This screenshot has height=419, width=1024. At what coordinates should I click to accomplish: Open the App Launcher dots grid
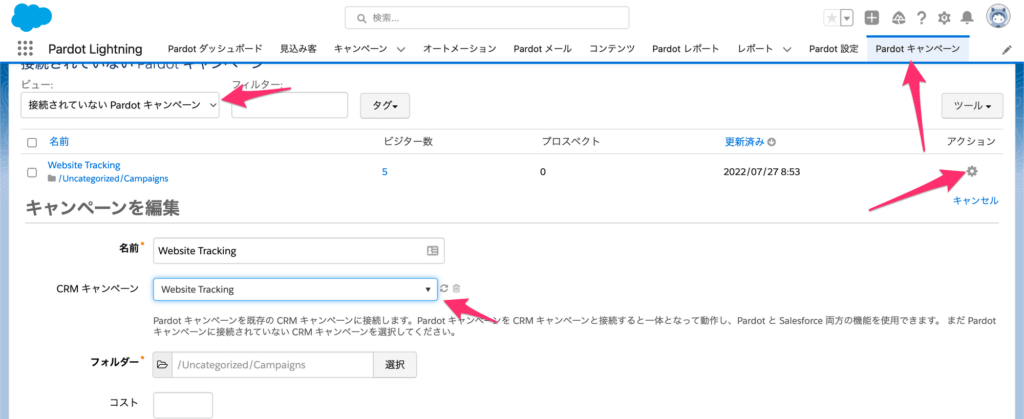click(x=25, y=49)
